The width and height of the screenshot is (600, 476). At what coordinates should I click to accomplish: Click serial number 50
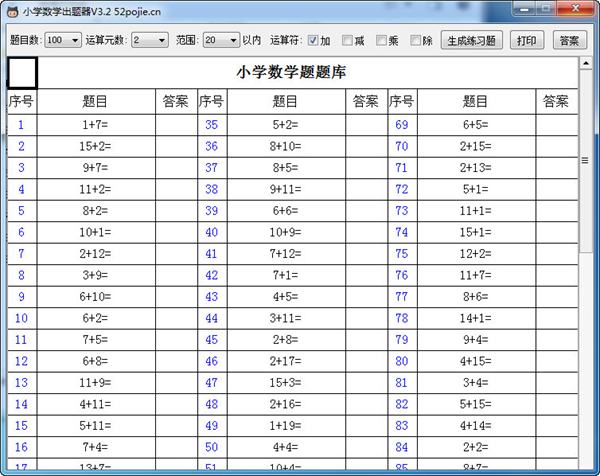click(x=212, y=447)
